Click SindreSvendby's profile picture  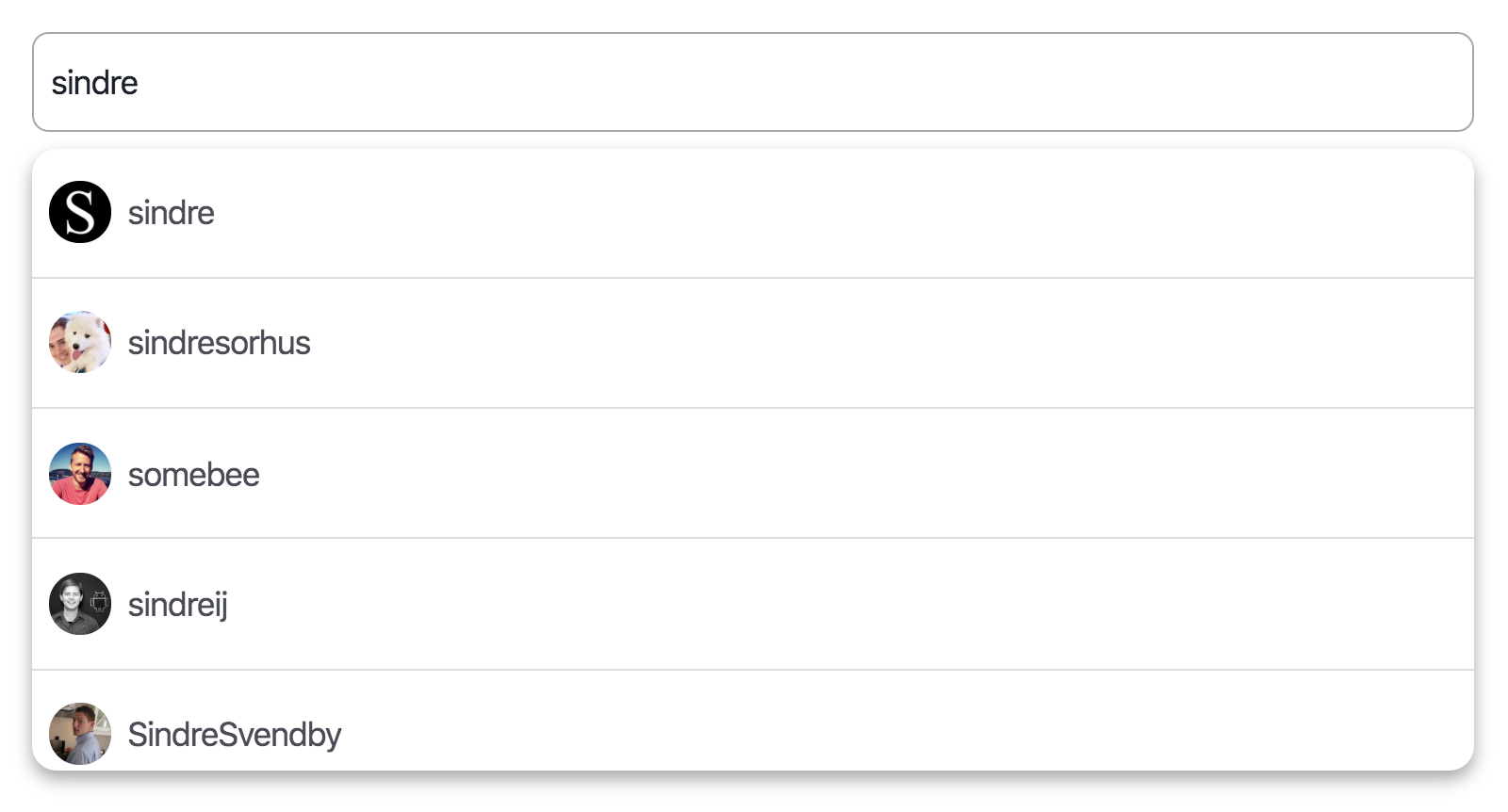80,734
